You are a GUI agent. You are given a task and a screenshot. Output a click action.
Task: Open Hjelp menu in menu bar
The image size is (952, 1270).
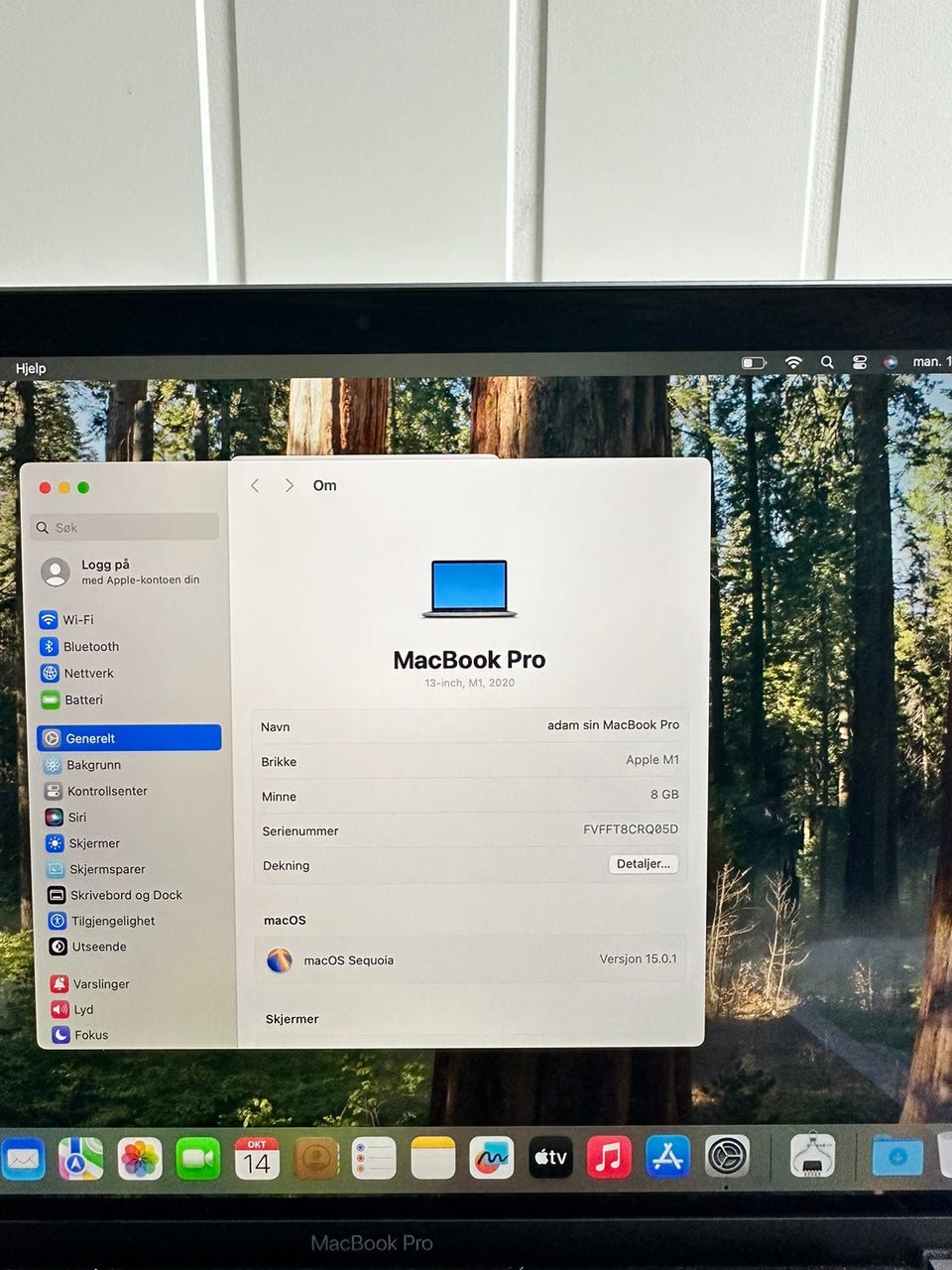click(31, 368)
